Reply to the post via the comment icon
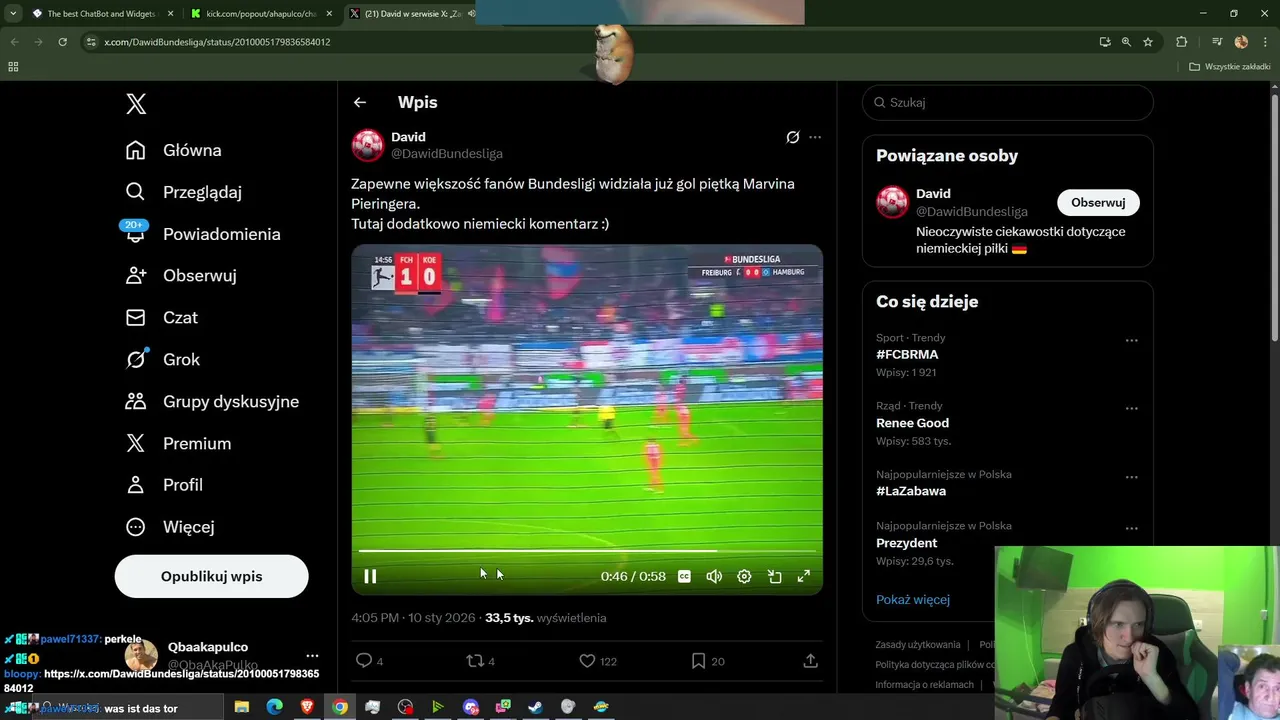1280x720 pixels. tap(364, 660)
